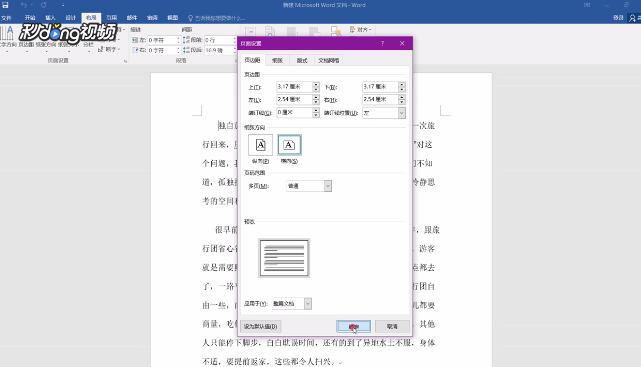Open the 断字 hyphenation dropdown in the ribbon
This screenshot has height=367, width=641.
[108, 49]
